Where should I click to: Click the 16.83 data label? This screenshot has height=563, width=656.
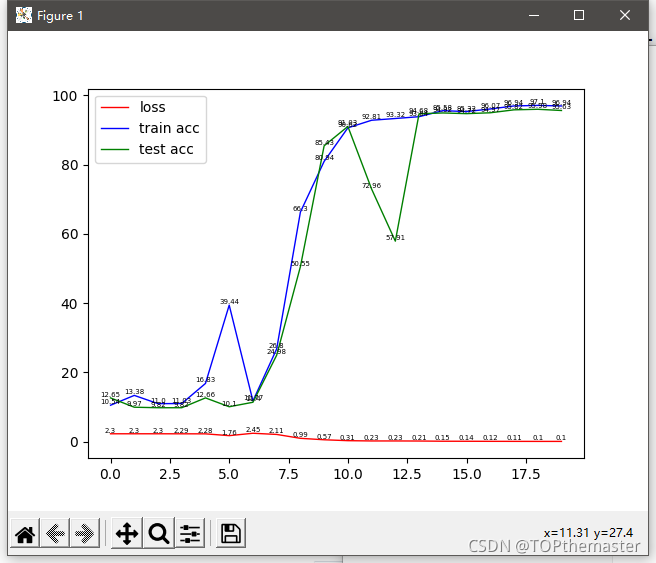click(206, 380)
